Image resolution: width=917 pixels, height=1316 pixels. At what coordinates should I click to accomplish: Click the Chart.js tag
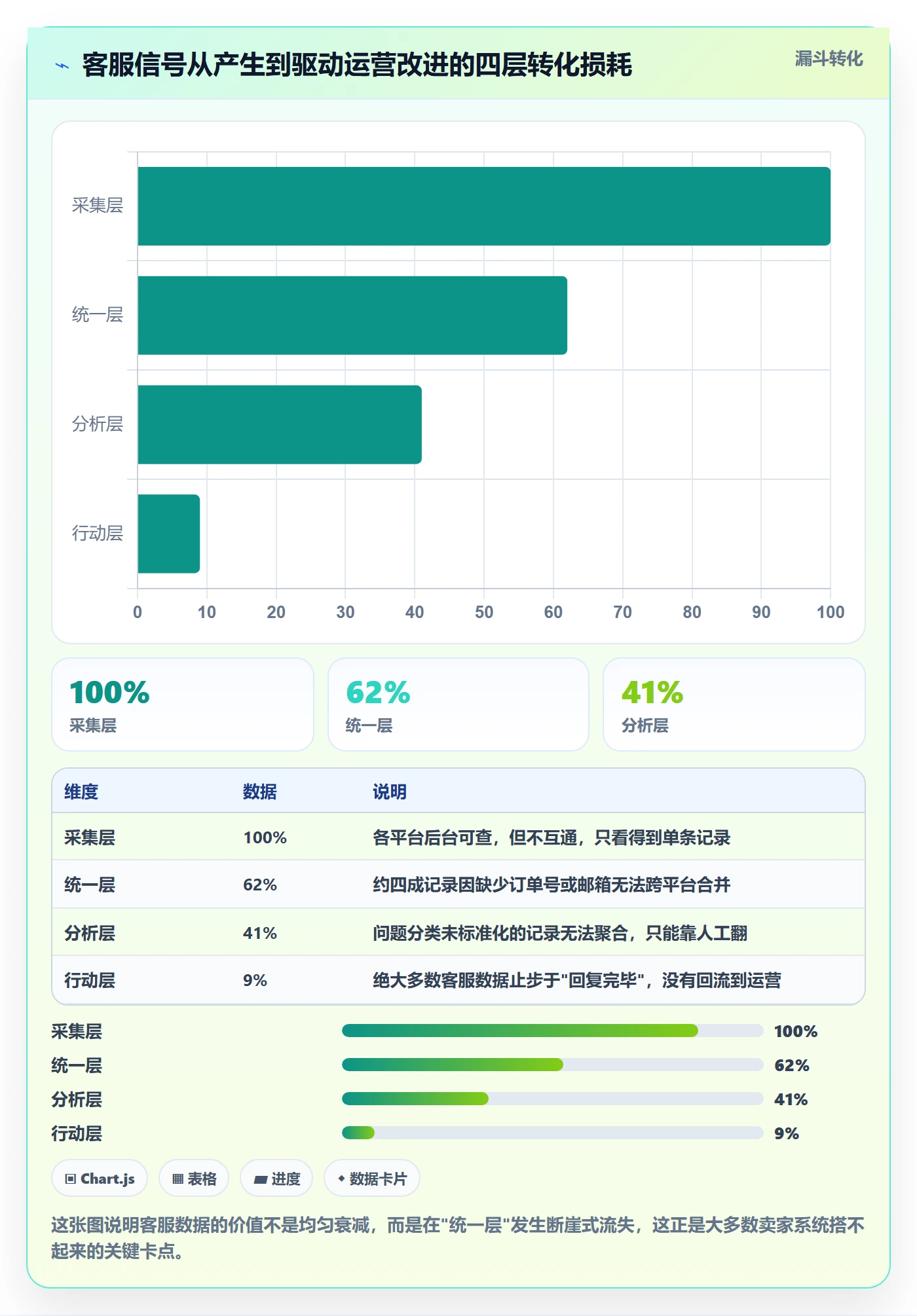click(x=100, y=1179)
